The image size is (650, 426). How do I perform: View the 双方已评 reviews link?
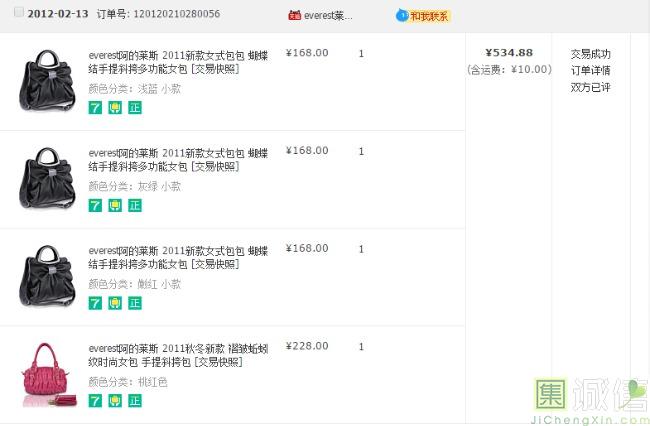(x=590, y=87)
